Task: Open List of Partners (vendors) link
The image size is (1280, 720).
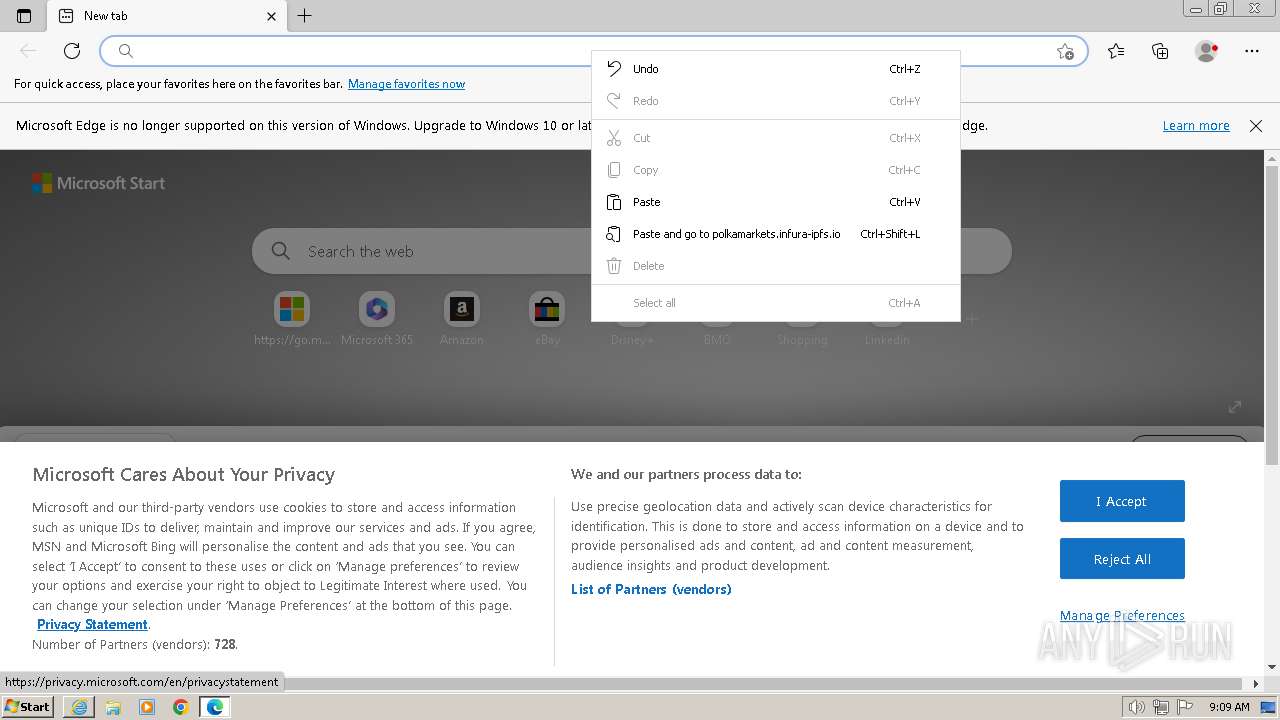Action: point(651,589)
